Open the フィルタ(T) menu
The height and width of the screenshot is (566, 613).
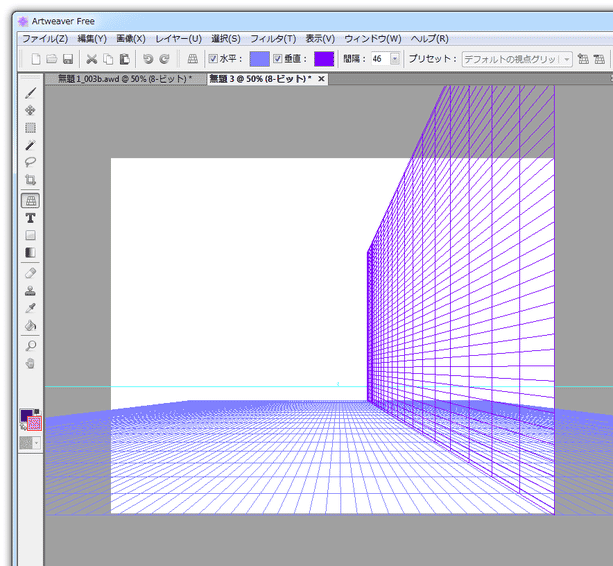[273, 39]
